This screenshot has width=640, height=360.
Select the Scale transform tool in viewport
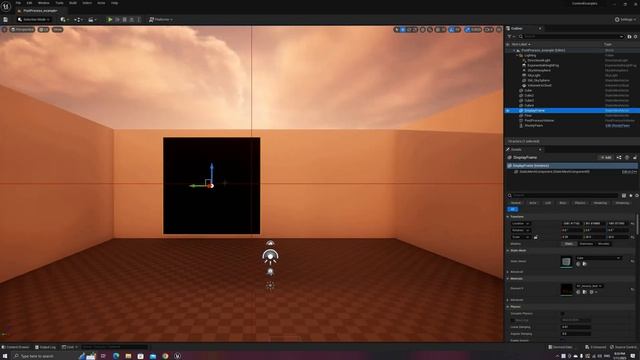[414, 30]
